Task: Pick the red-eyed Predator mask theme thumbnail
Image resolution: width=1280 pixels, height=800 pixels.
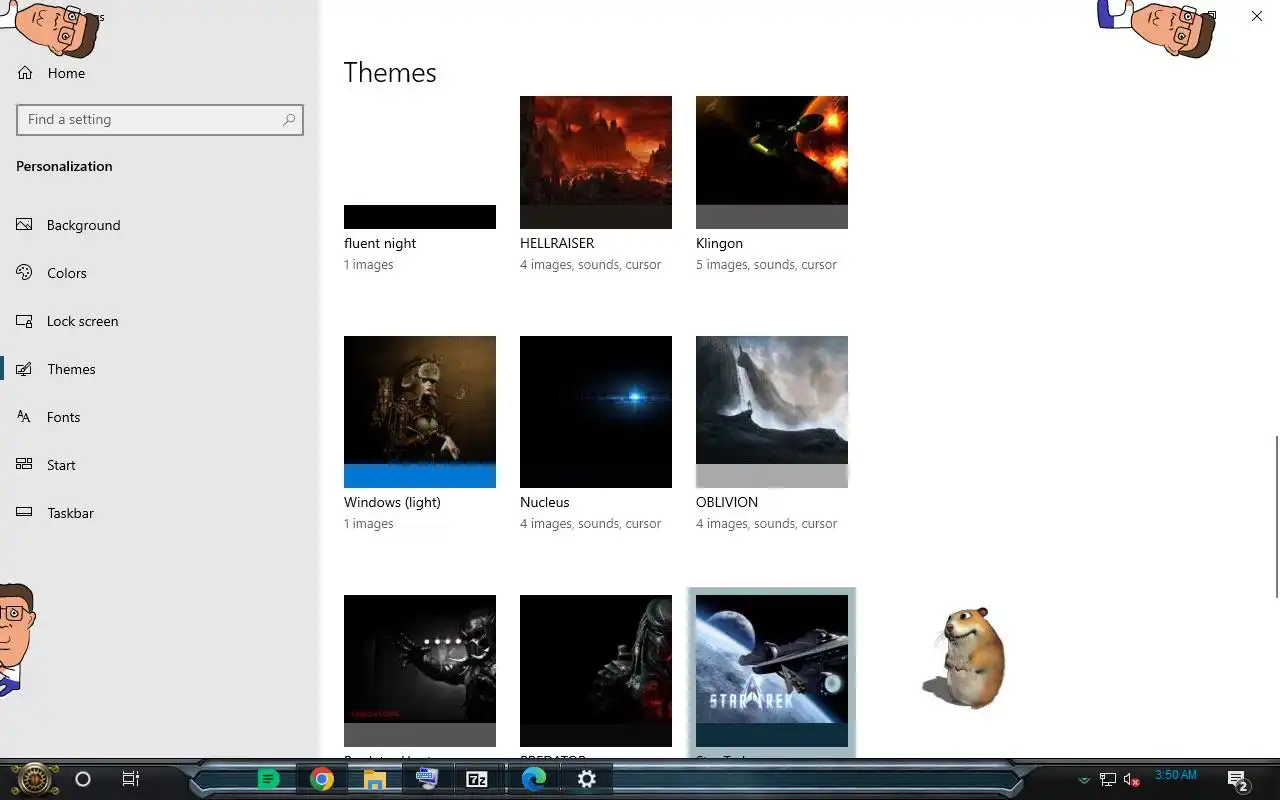Action: tap(596, 670)
